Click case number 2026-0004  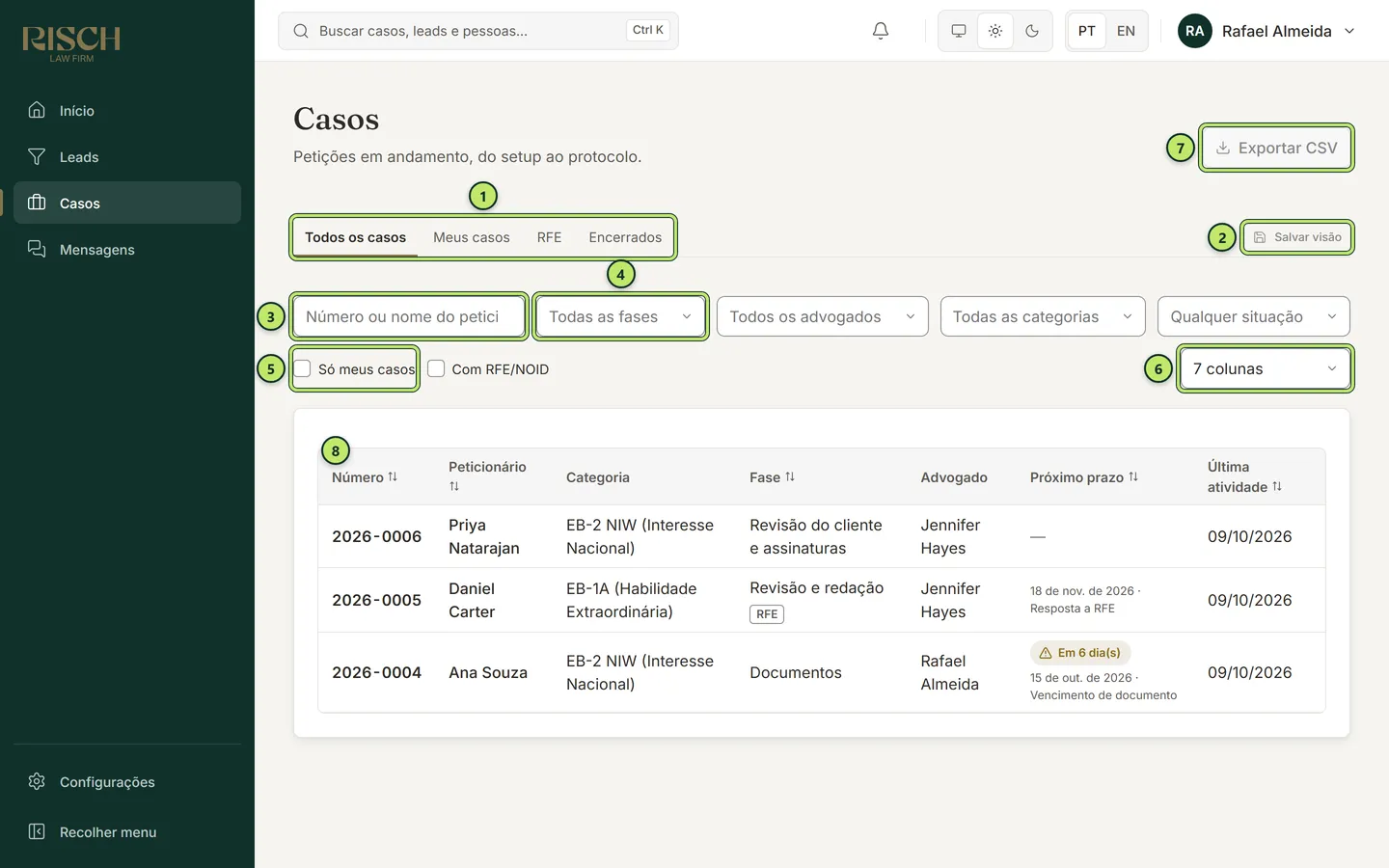pos(376,672)
